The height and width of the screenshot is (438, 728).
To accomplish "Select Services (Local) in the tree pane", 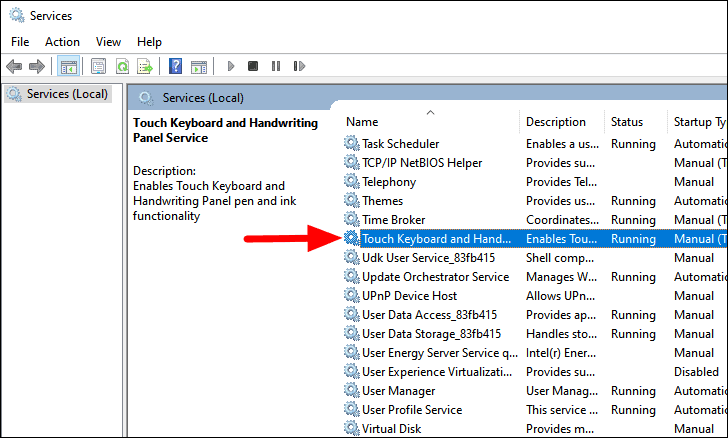I will pos(58,94).
